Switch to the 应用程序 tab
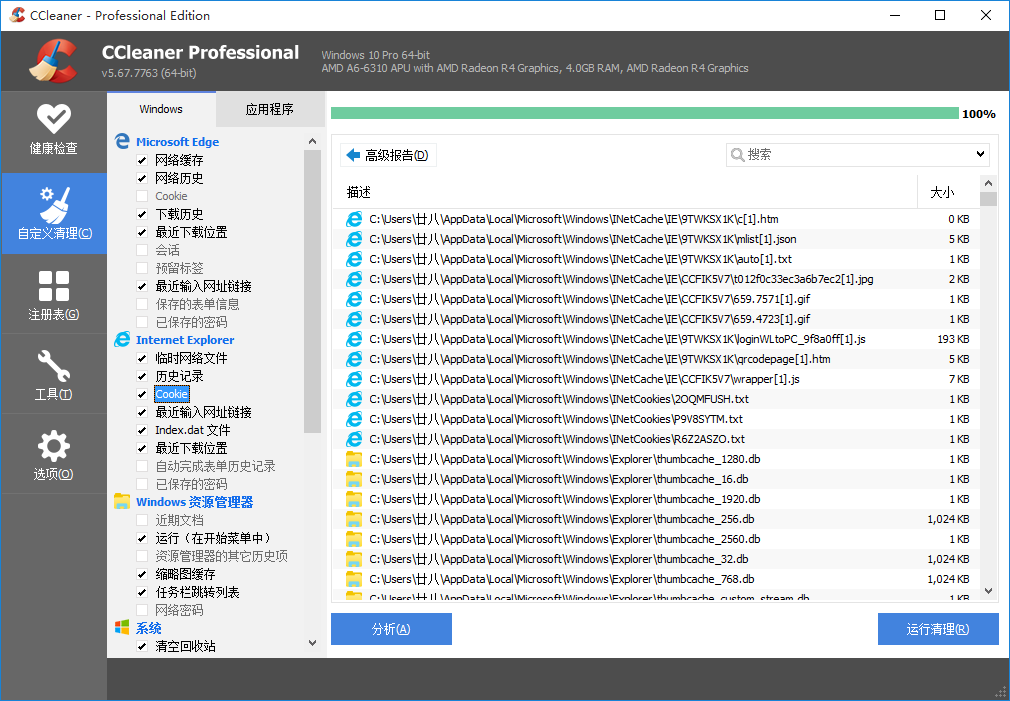Image resolution: width=1010 pixels, height=701 pixels. (270, 109)
